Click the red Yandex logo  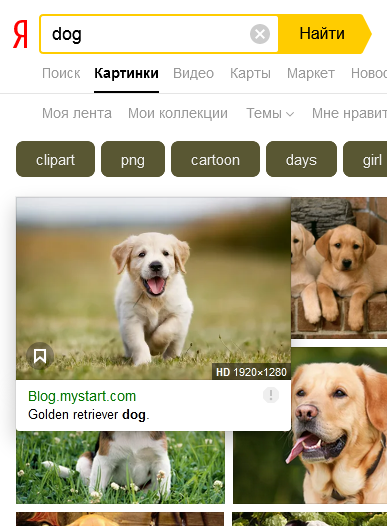pyautogui.click(x=20, y=34)
